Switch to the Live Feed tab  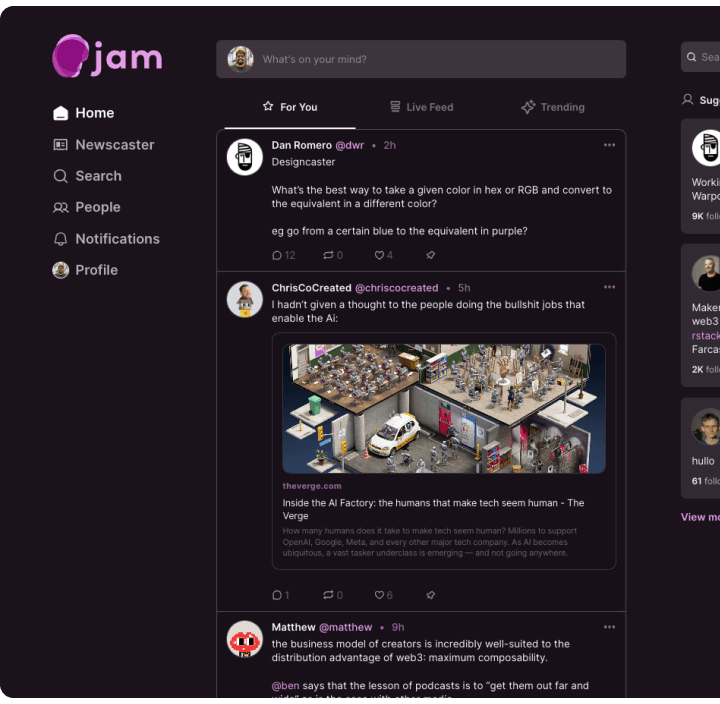click(422, 107)
